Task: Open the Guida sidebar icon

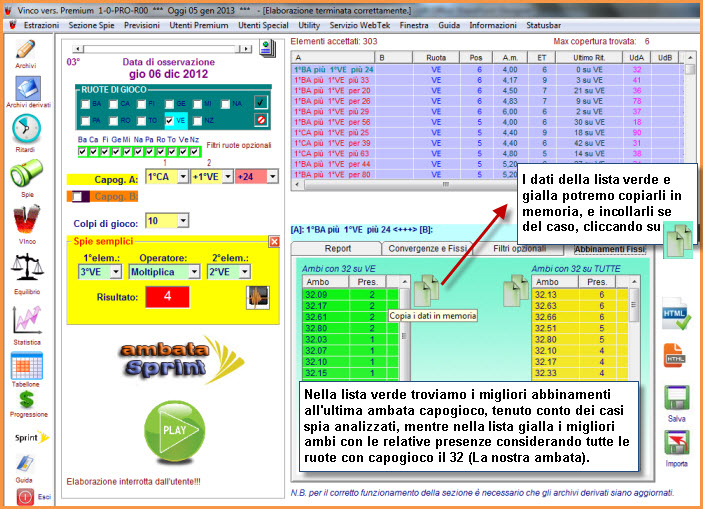Action: (x=24, y=463)
